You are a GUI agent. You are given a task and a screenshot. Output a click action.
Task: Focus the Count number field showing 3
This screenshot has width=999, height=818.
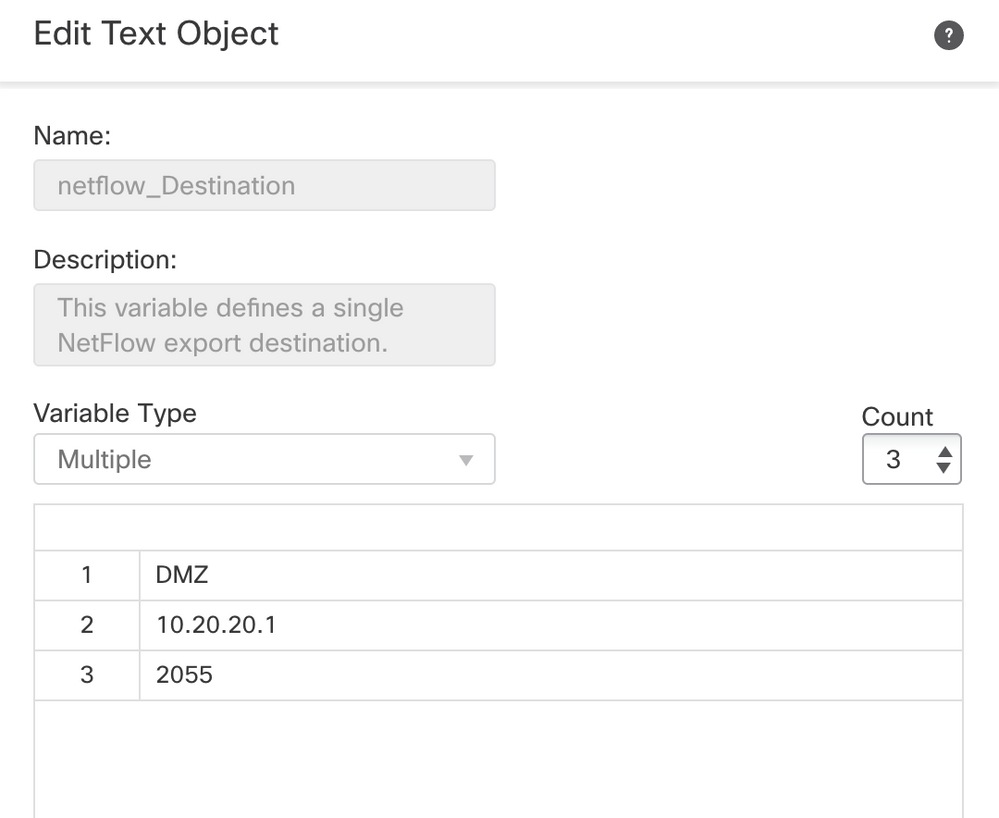pos(895,459)
